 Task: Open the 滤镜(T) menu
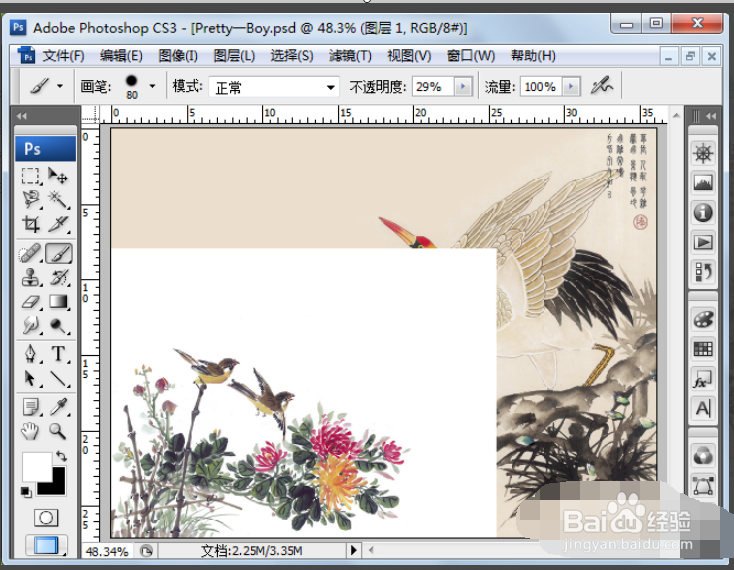pyautogui.click(x=350, y=56)
